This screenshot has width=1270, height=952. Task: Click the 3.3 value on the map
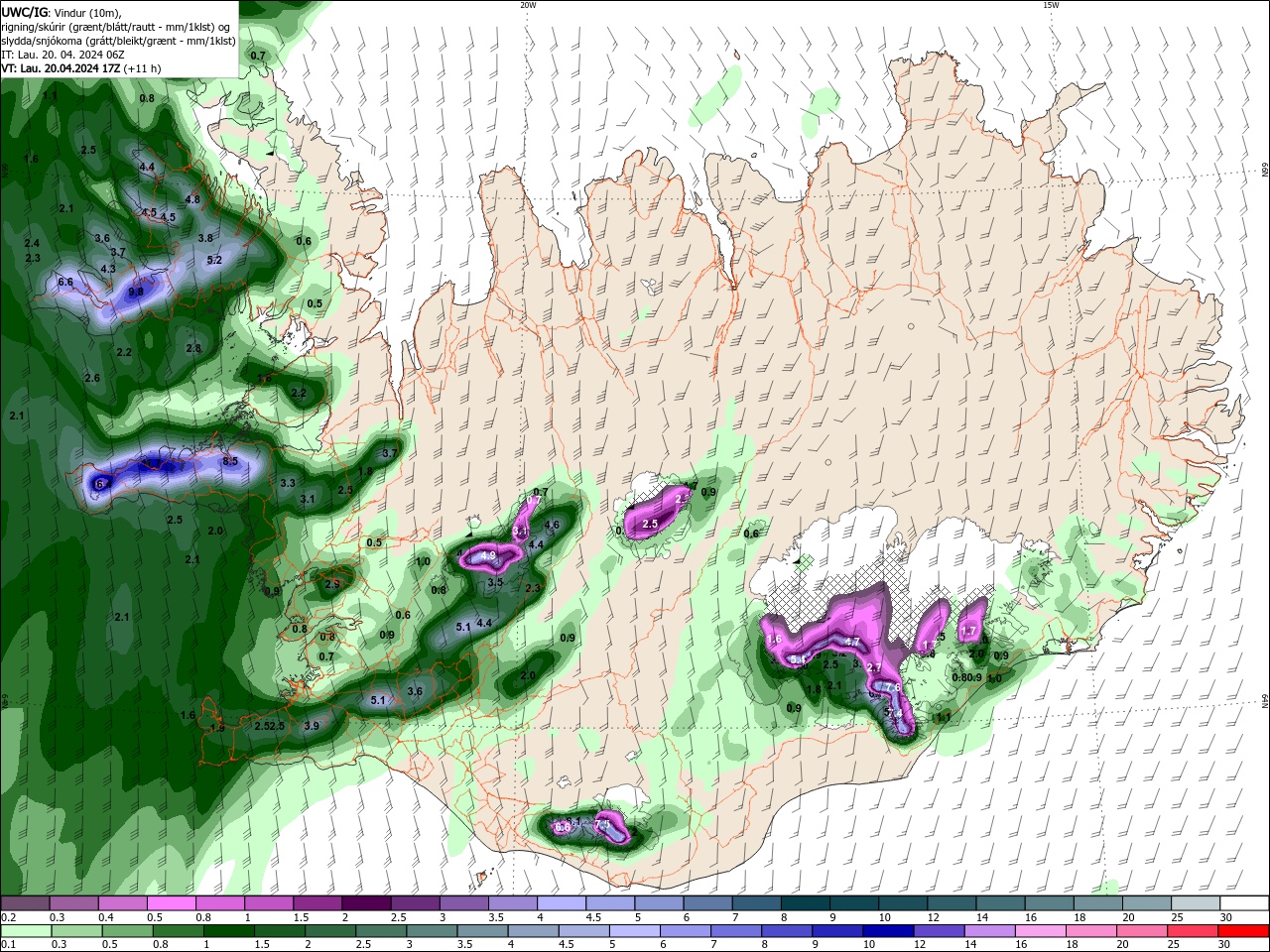coord(288,483)
